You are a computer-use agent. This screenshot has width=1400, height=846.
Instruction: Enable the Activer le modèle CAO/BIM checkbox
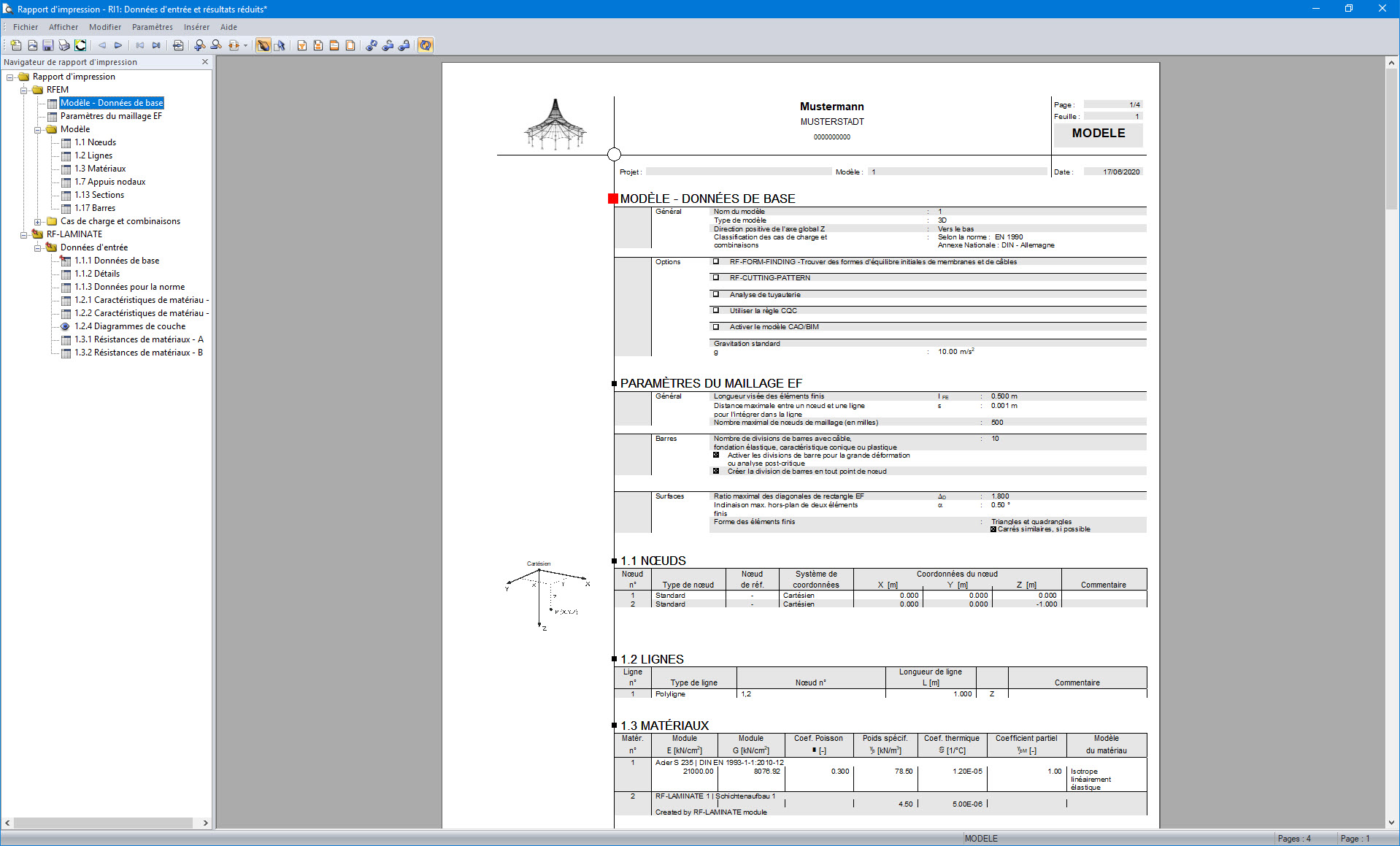tap(715, 327)
